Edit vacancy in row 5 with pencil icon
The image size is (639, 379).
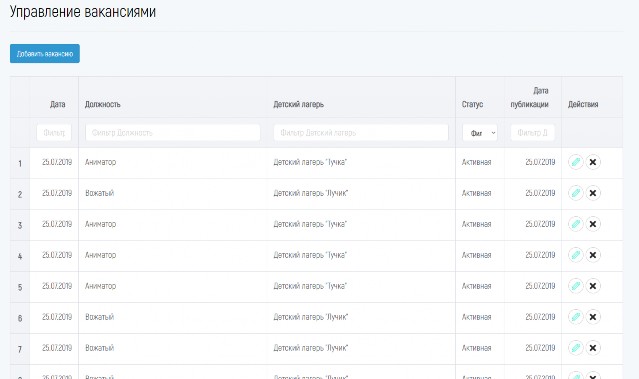point(575,286)
